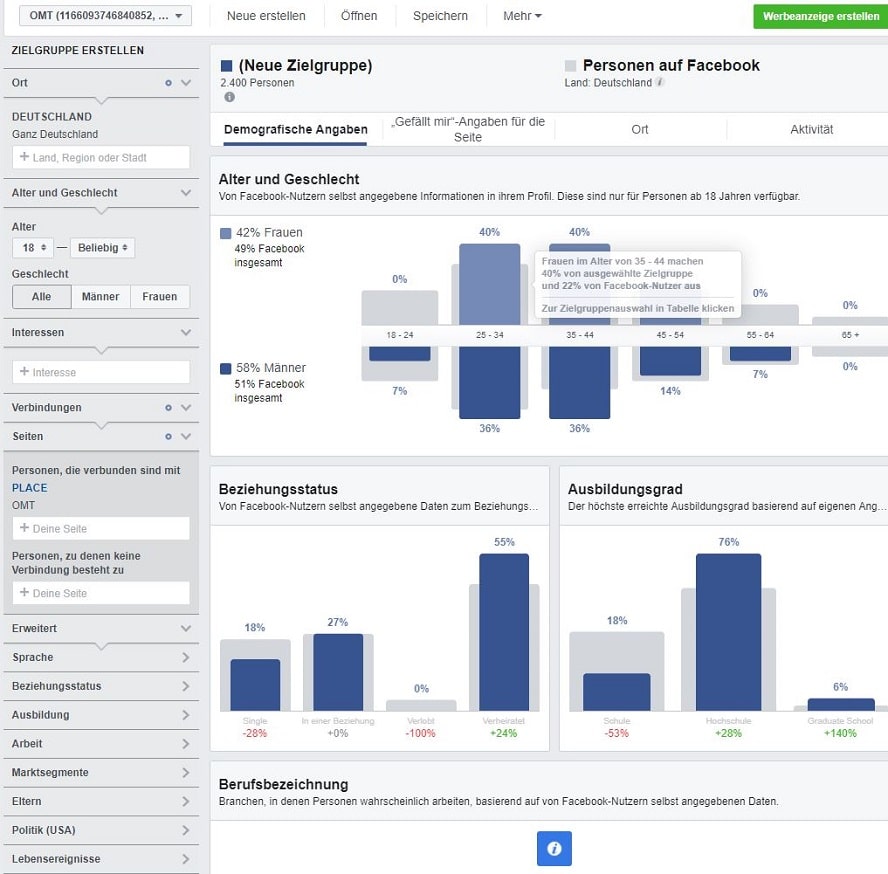This screenshot has width=888, height=874.
Task: Collapse the Seiten section chevron
Action: point(186,437)
